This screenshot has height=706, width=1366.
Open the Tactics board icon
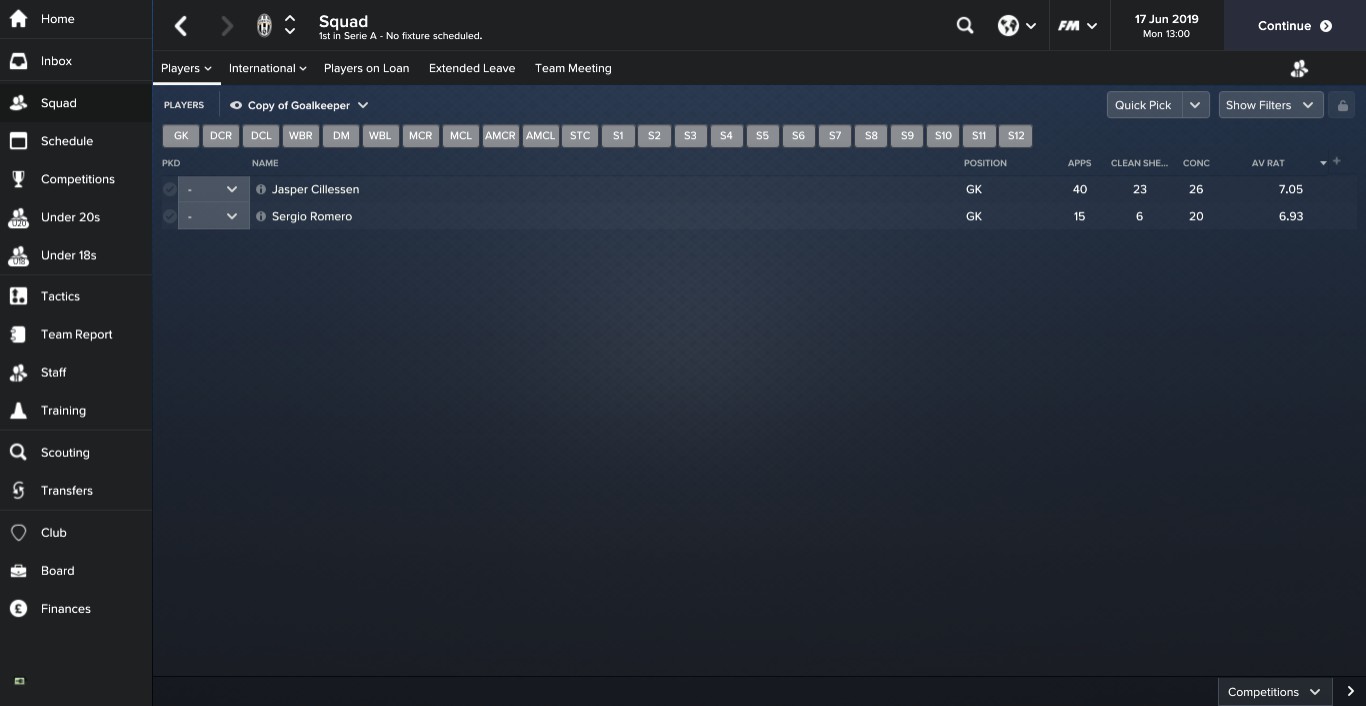[18, 296]
